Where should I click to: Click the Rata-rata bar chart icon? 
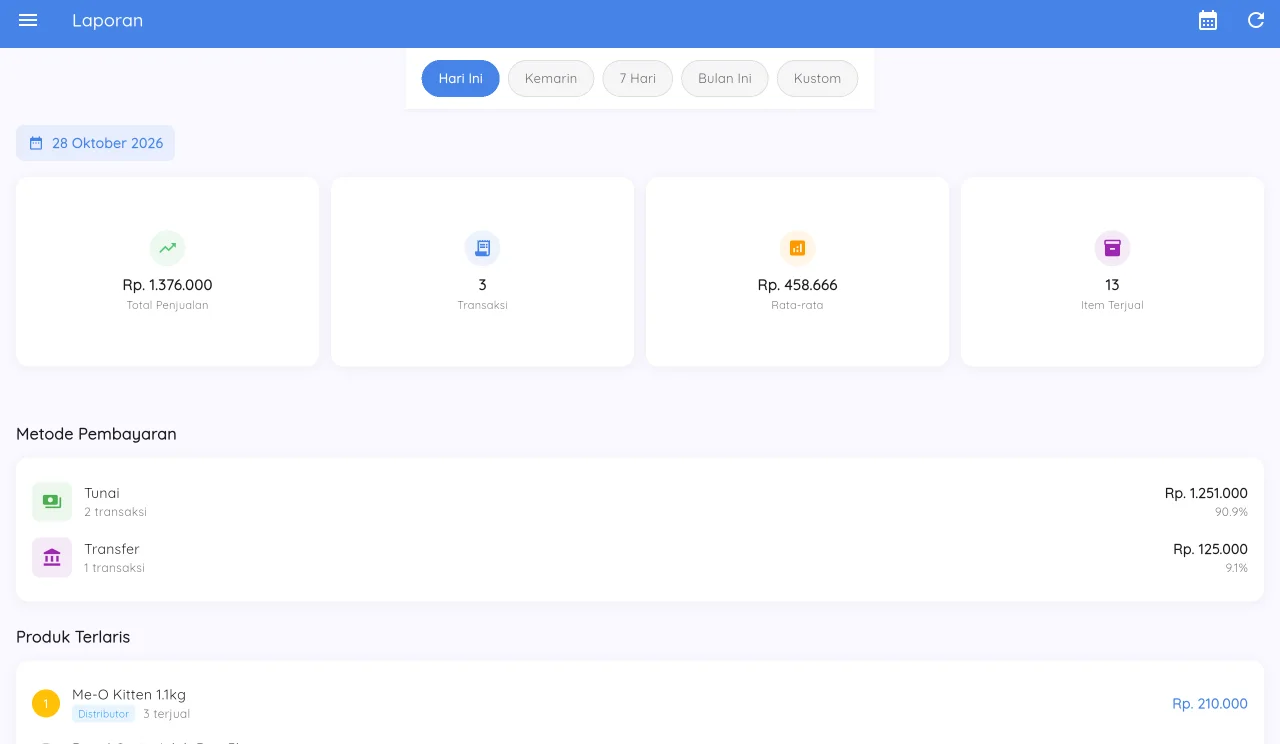coord(797,248)
